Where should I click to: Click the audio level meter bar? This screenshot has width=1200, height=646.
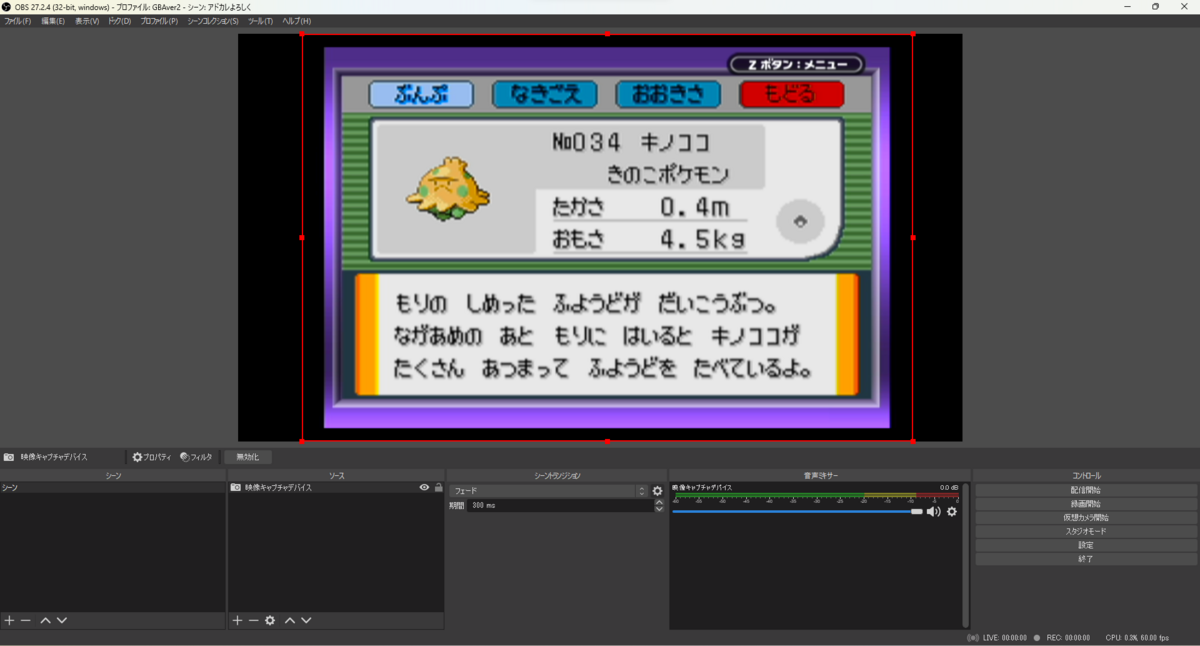tap(816, 495)
